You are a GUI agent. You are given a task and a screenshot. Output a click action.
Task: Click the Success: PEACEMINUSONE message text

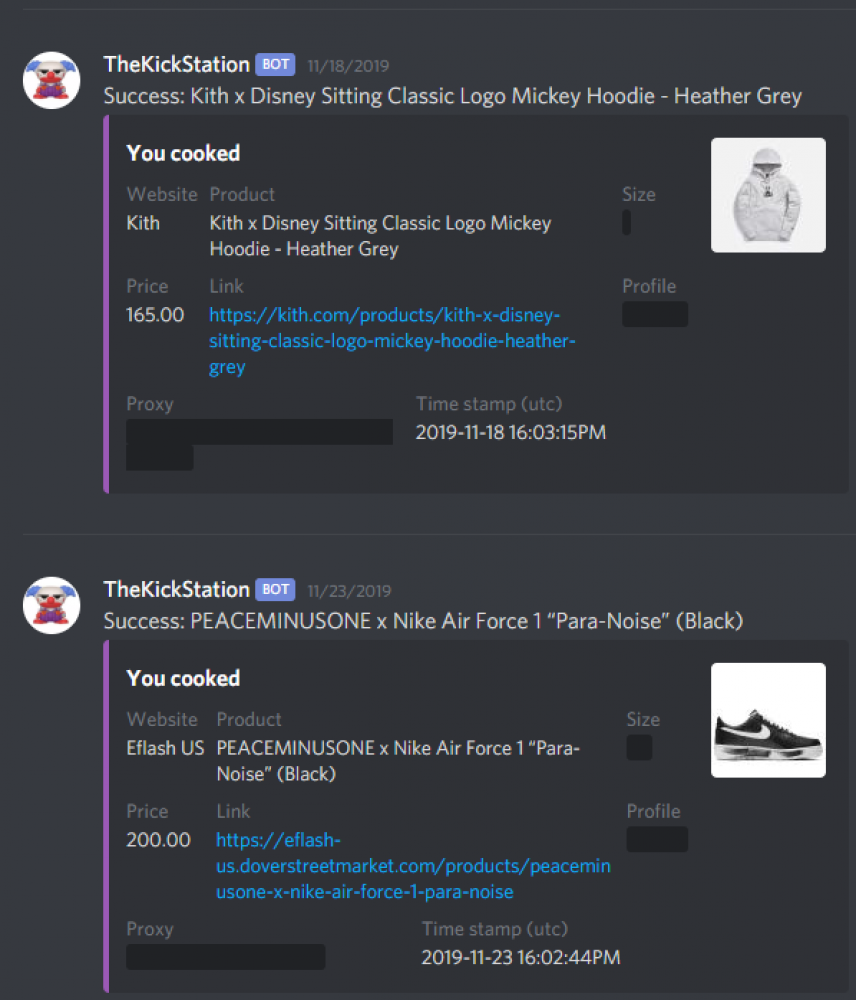coord(424,621)
